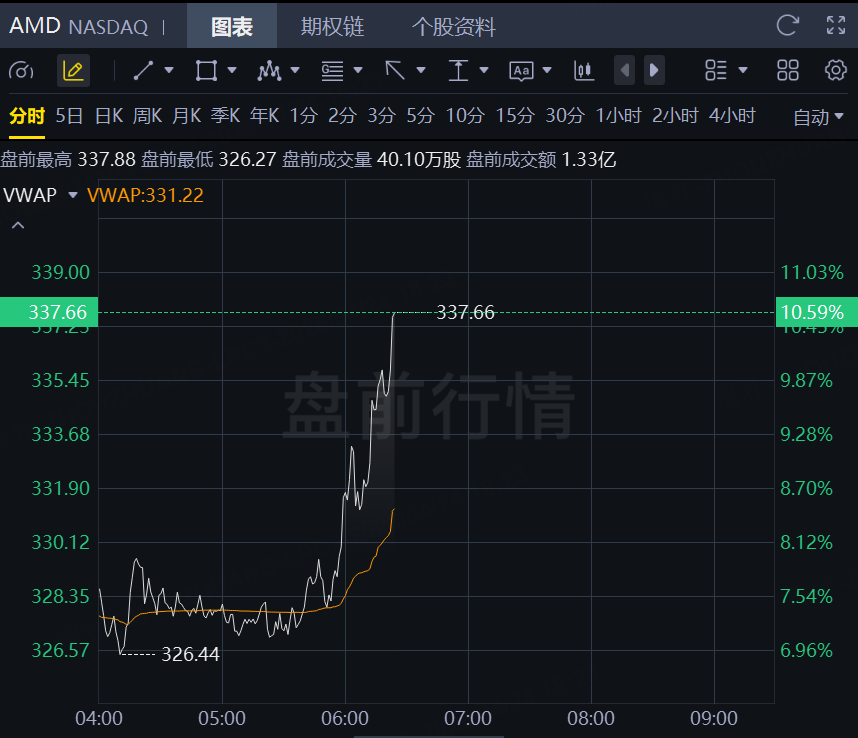Enter fullscreen with the expand icon
858x738 pixels.
(x=836, y=25)
